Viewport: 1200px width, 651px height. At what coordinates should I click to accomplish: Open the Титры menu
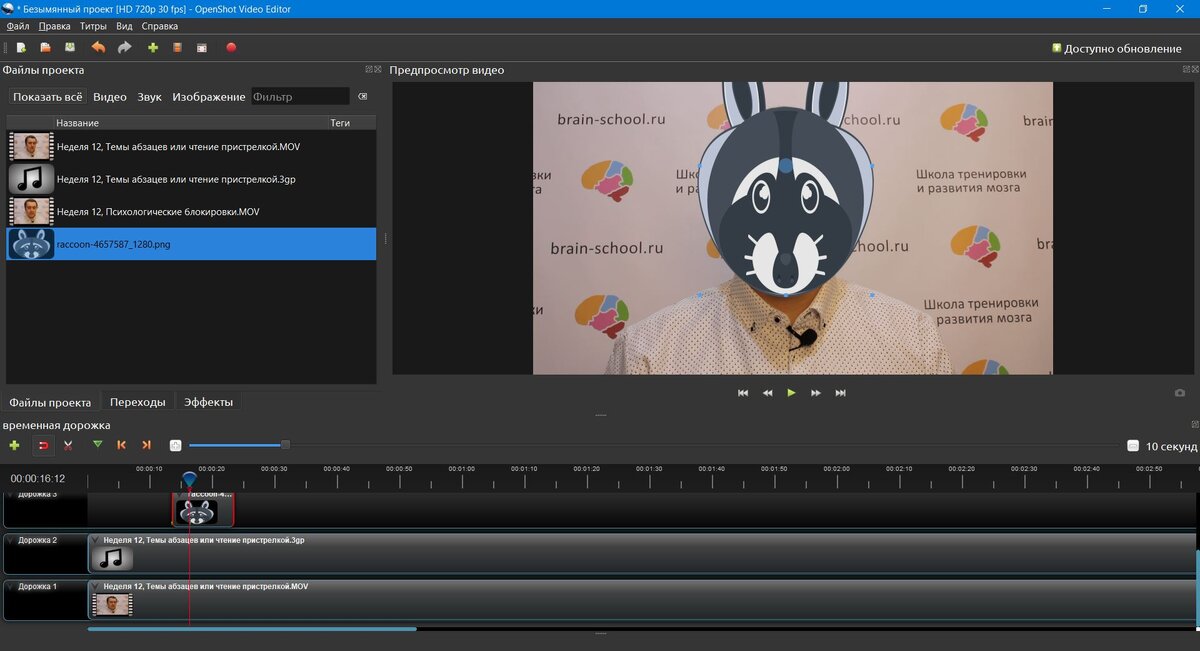[x=93, y=26]
